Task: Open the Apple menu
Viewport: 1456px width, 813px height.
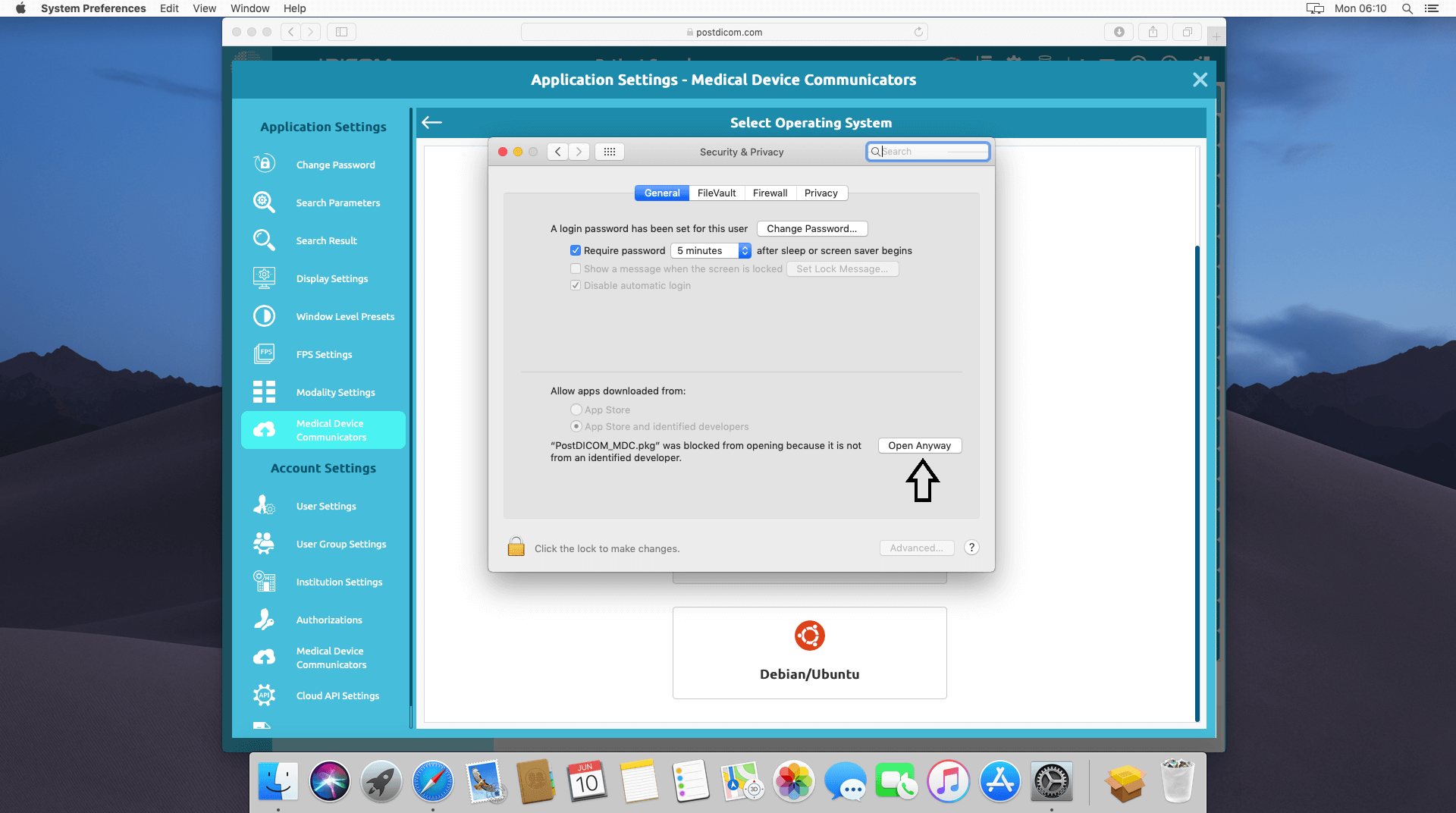Action: 20,8
